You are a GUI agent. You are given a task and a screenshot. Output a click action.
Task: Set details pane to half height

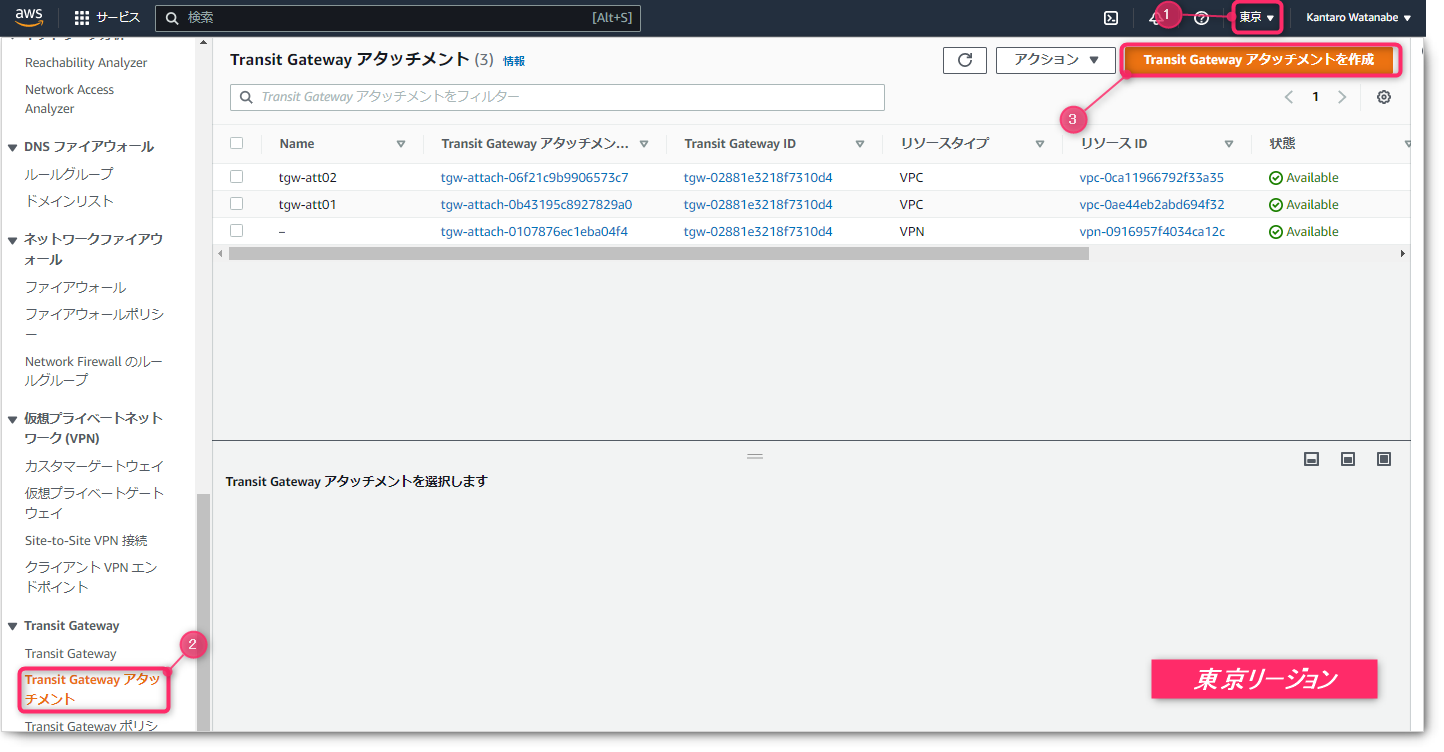[1348, 459]
